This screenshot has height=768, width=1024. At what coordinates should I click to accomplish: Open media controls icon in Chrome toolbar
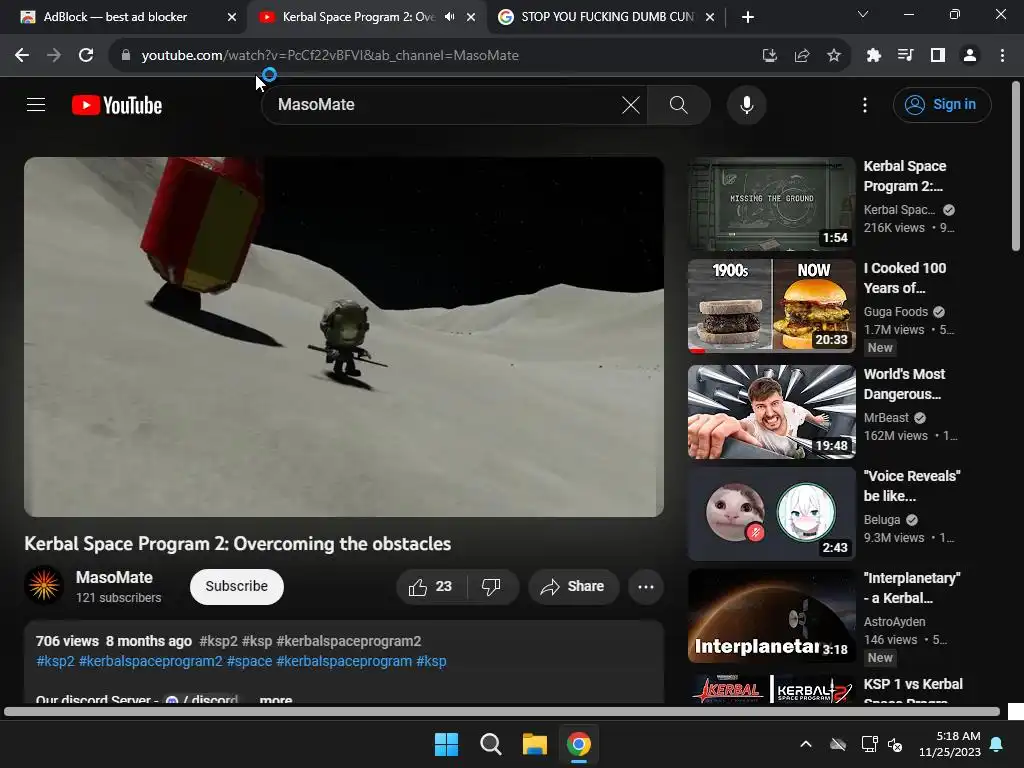coord(906,56)
